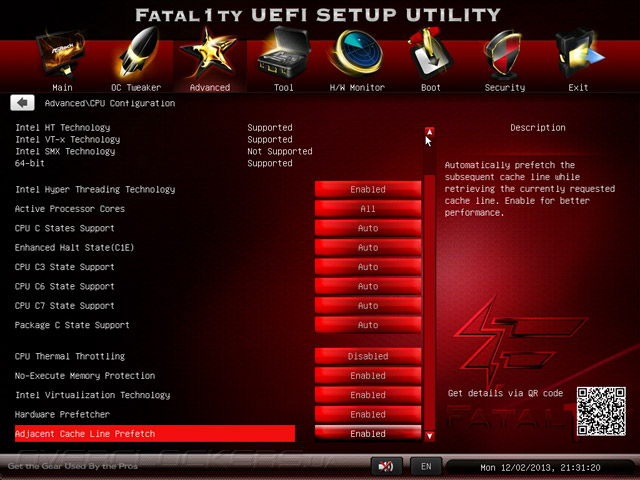Click the Advanced\CPU Configuration breadcrumb
The width and height of the screenshot is (640, 480).
coord(110,103)
